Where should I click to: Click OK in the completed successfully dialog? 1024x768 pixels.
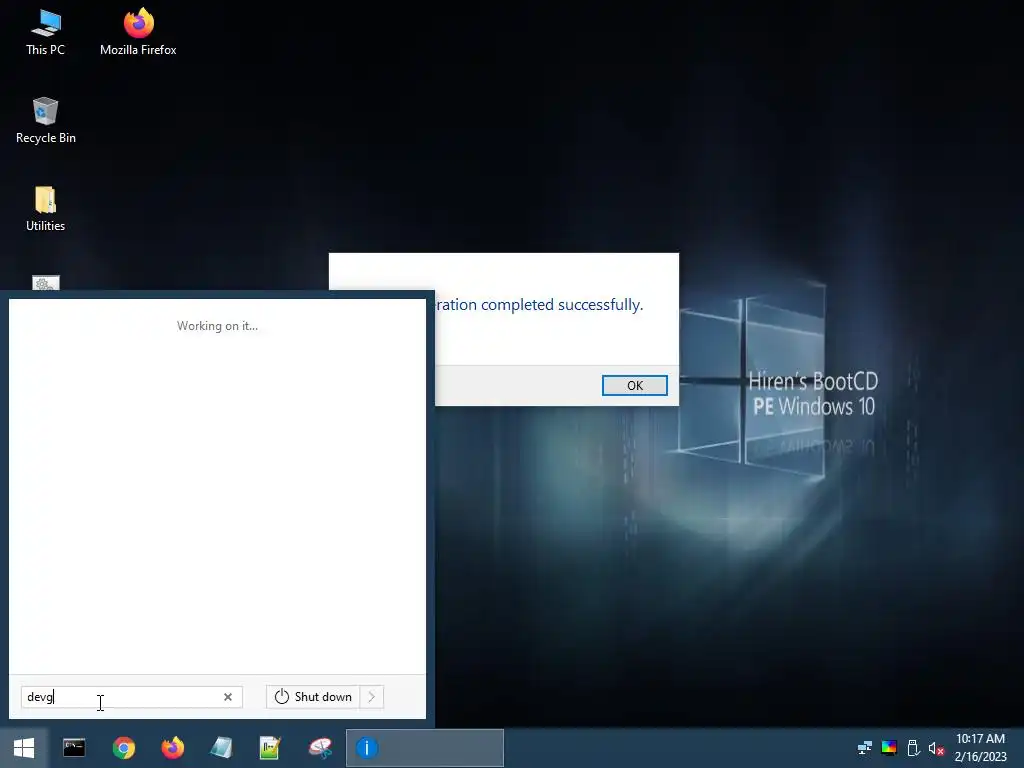[x=635, y=385]
